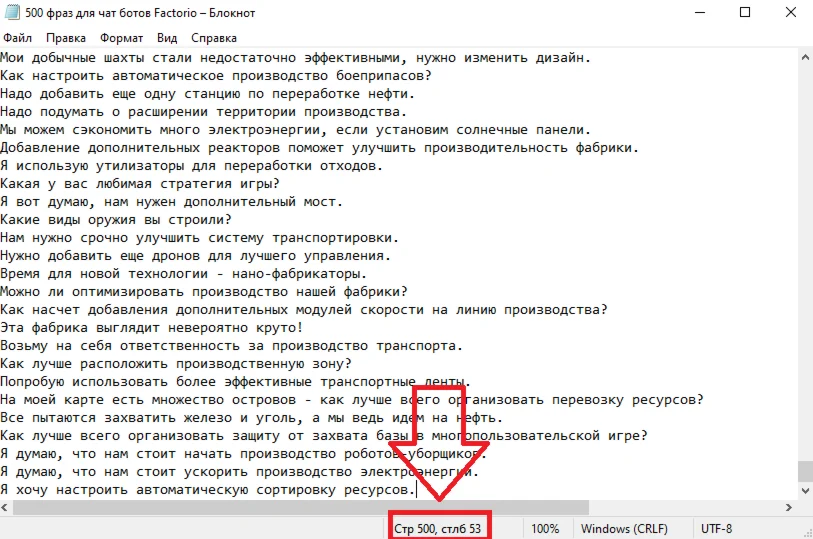The width and height of the screenshot is (813, 539).
Task: Click line 'Надо подумать о расширении территории'
Action: 204,111
